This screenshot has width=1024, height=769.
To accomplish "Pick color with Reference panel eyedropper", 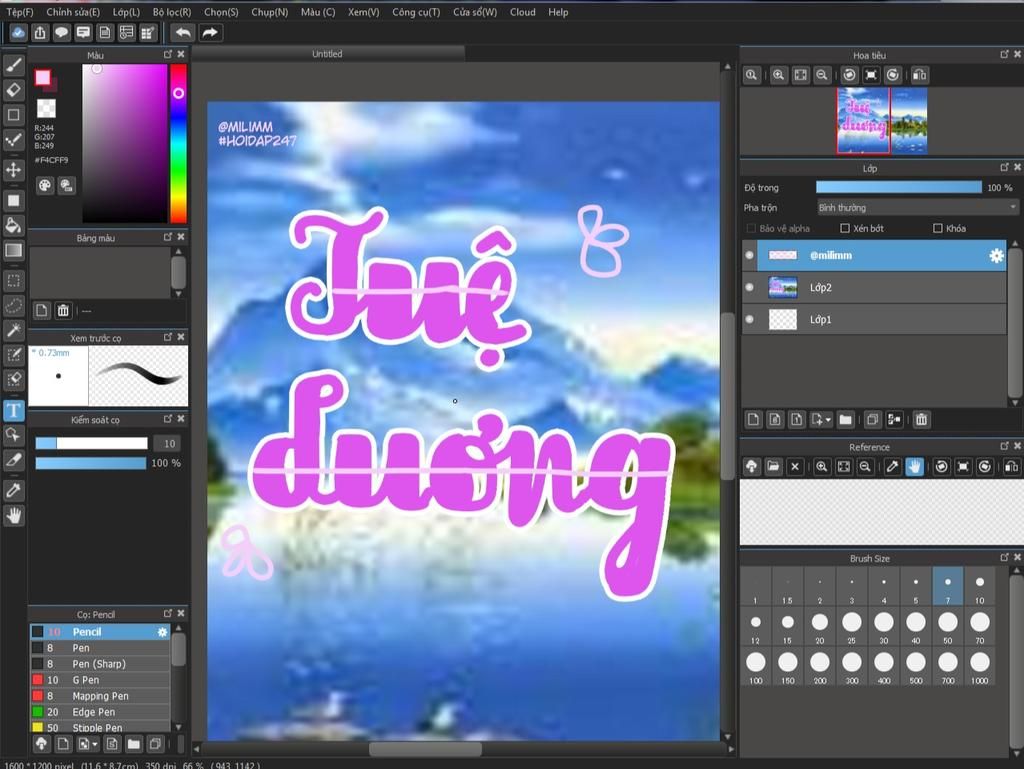I will pos(893,467).
